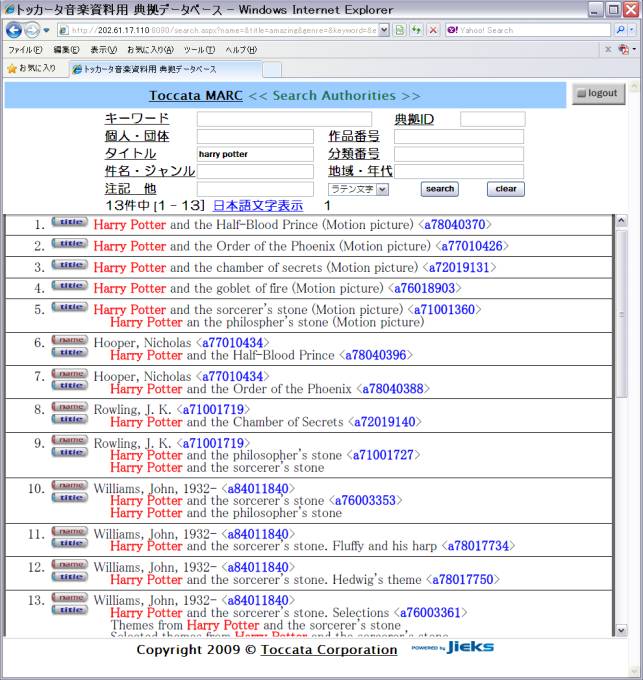Open a new blank browser tab
The image size is (643, 680).
[x=272, y=70]
